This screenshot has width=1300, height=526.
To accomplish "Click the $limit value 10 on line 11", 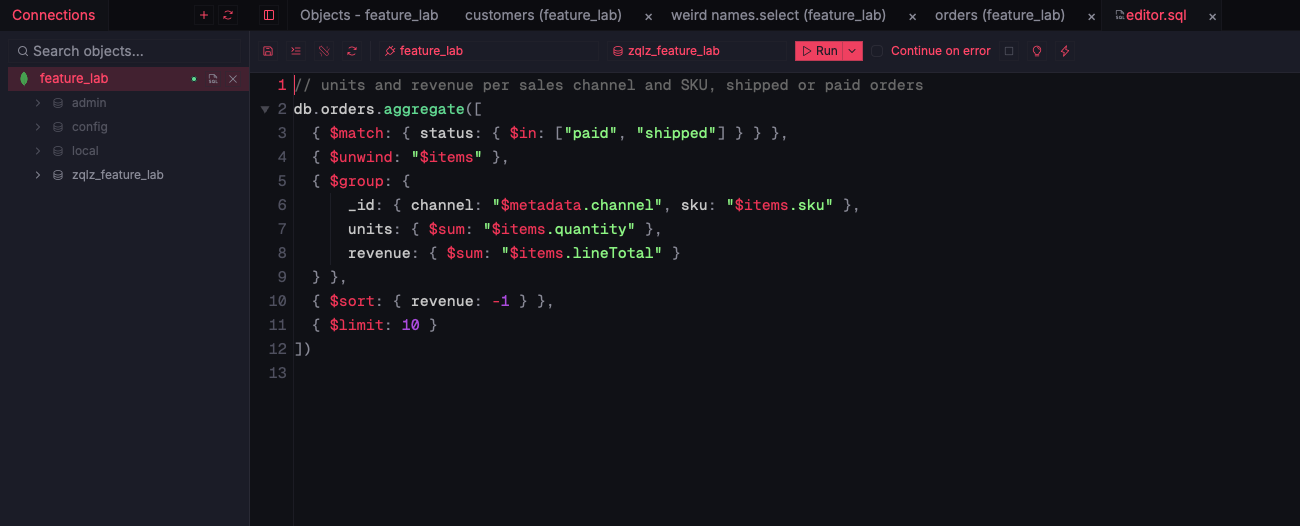I will point(410,325).
